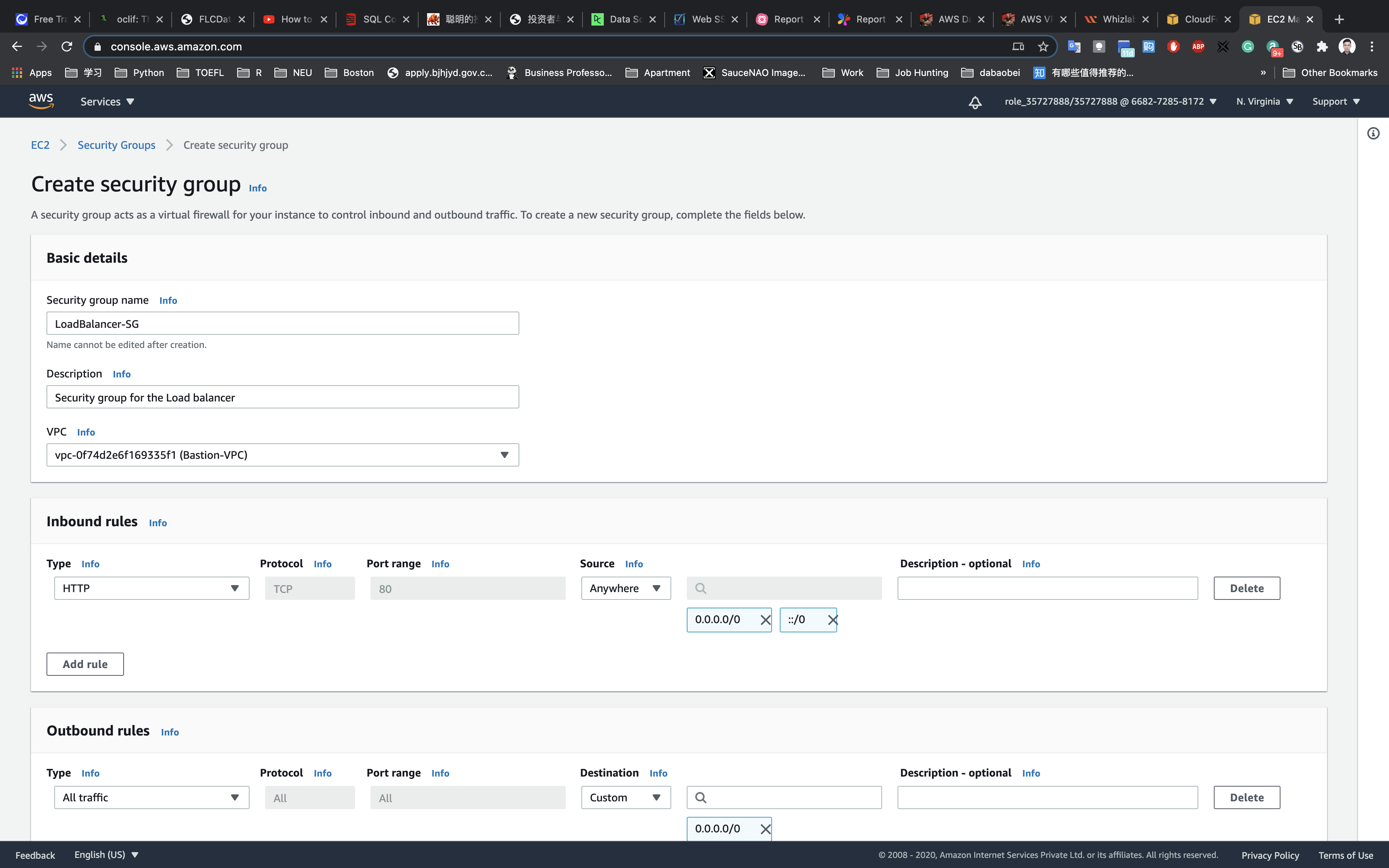Screen dimensions: 1389x868
Task: Remove the outbound 0.0.0.0/0 destination chip
Action: click(x=765, y=829)
